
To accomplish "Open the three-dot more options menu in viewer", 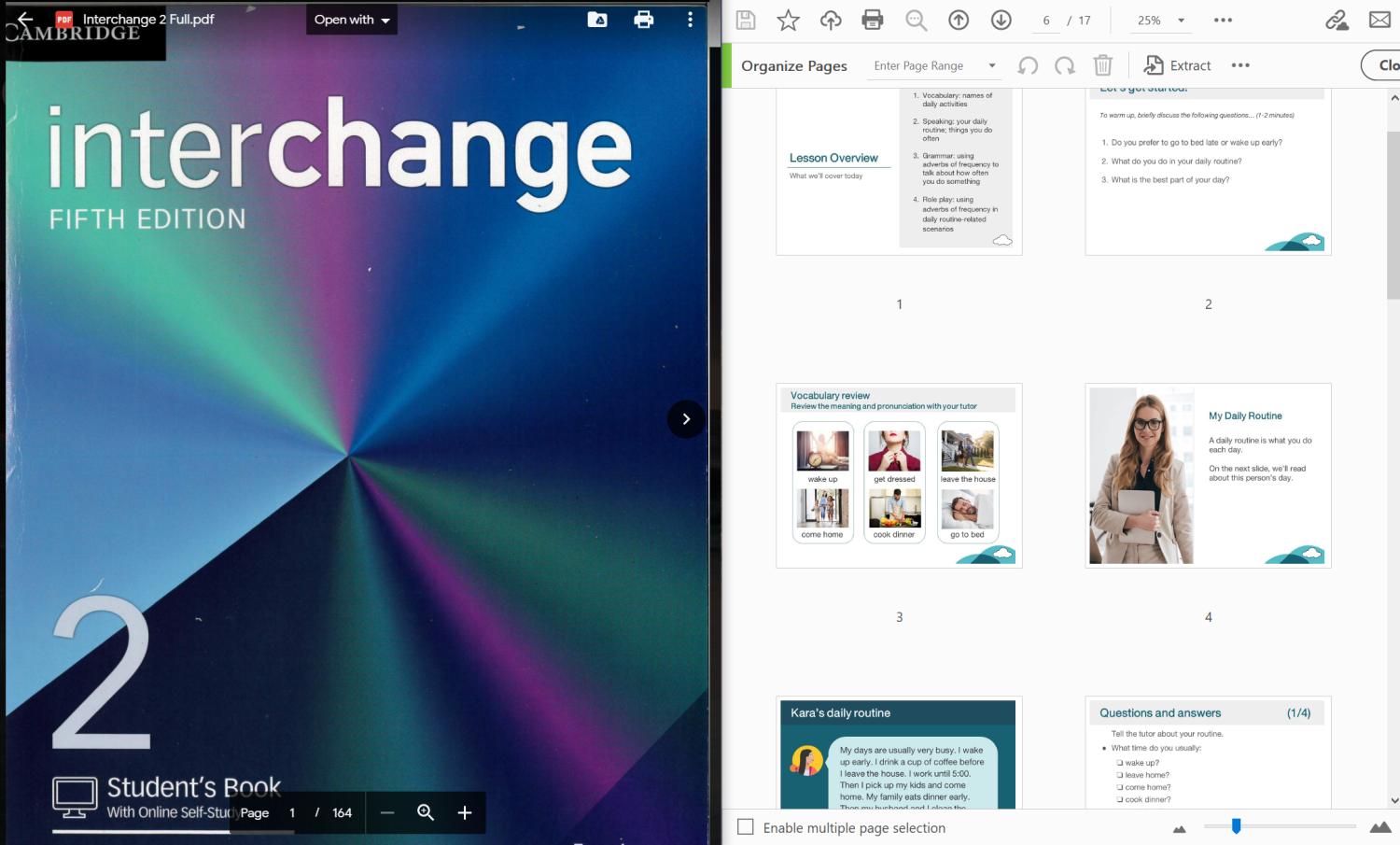I will point(690,20).
